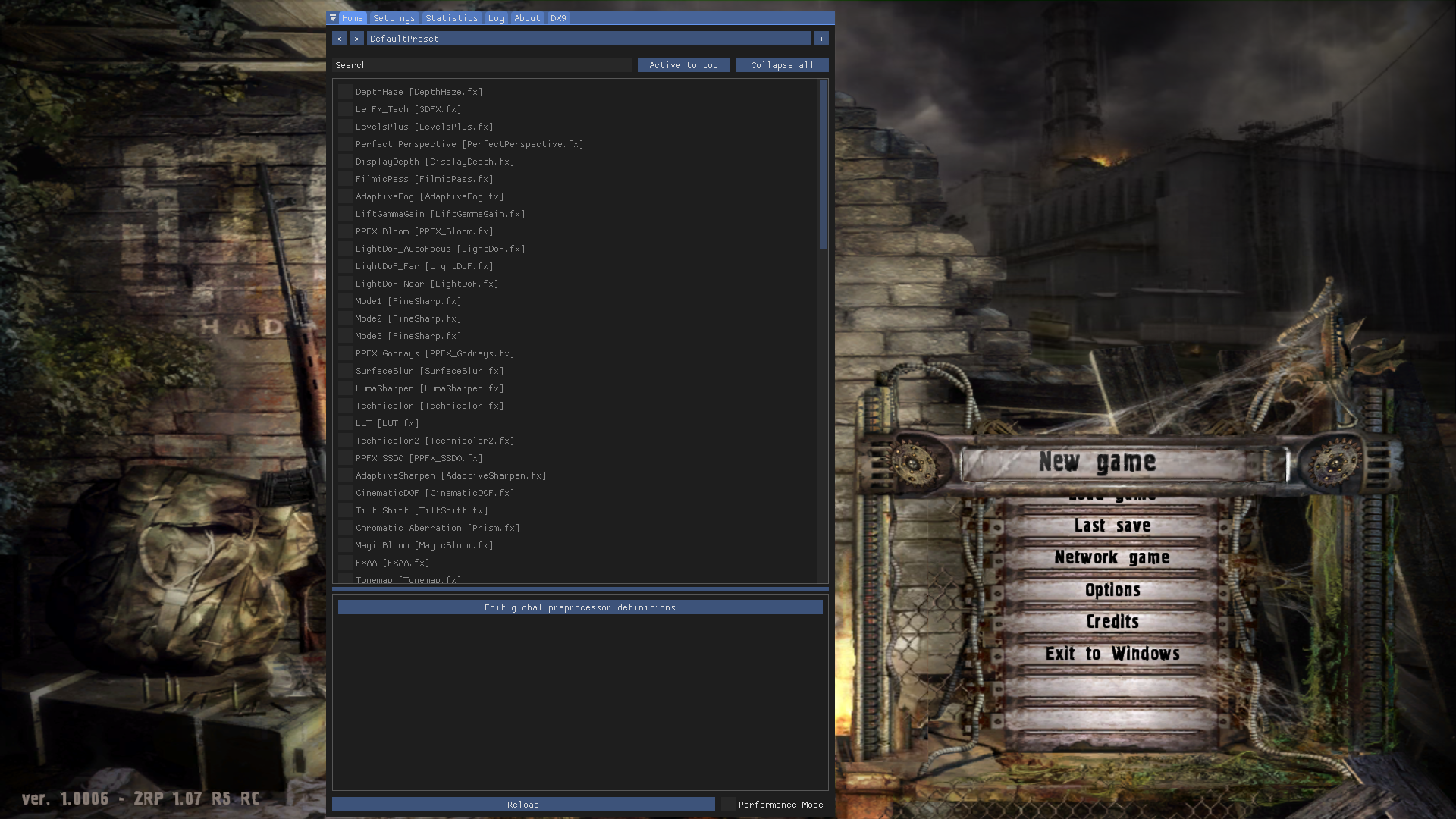
Task: Toggle Tilt Shift effect checkbox
Action: [x=345, y=510]
